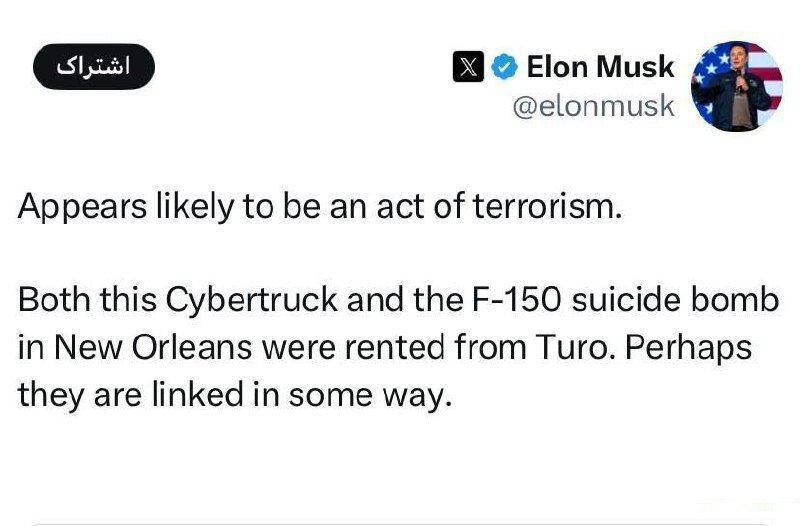The width and height of the screenshot is (800, 526).
Task: Click the word "Appears" in the tweet
Action: tap(77, 206)
